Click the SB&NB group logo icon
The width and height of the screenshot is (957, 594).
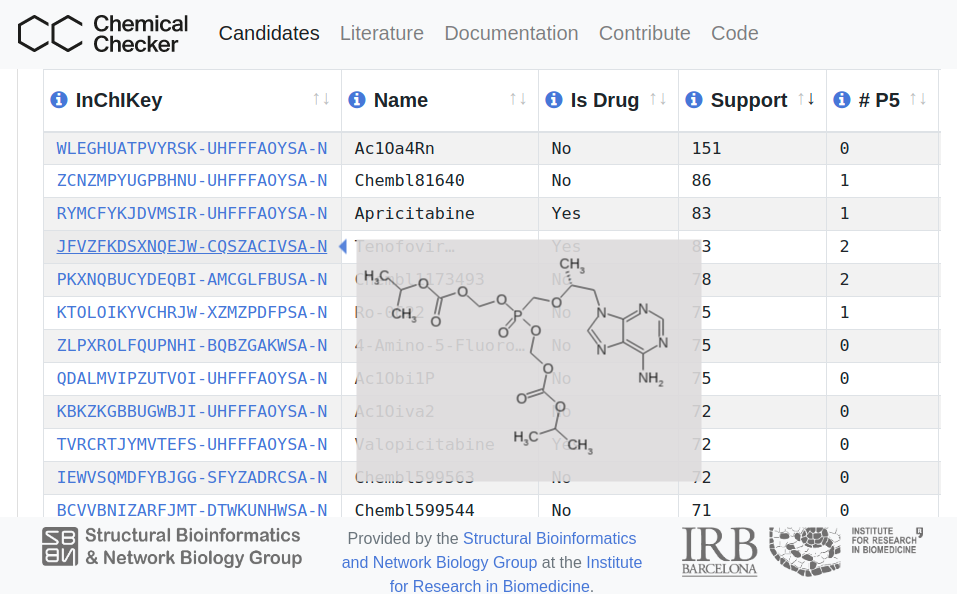(59, 547)
